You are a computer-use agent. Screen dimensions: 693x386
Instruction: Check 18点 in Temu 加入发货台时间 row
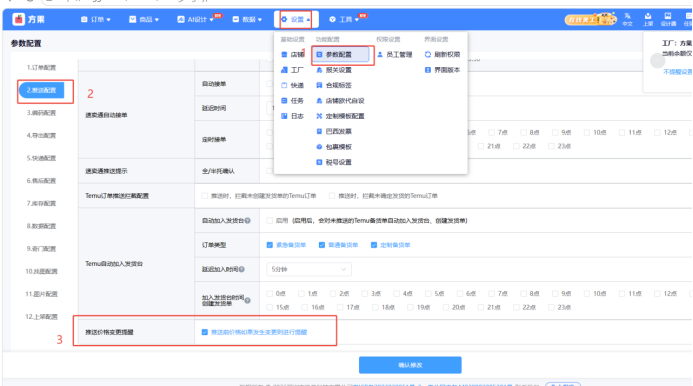point(375,307)
